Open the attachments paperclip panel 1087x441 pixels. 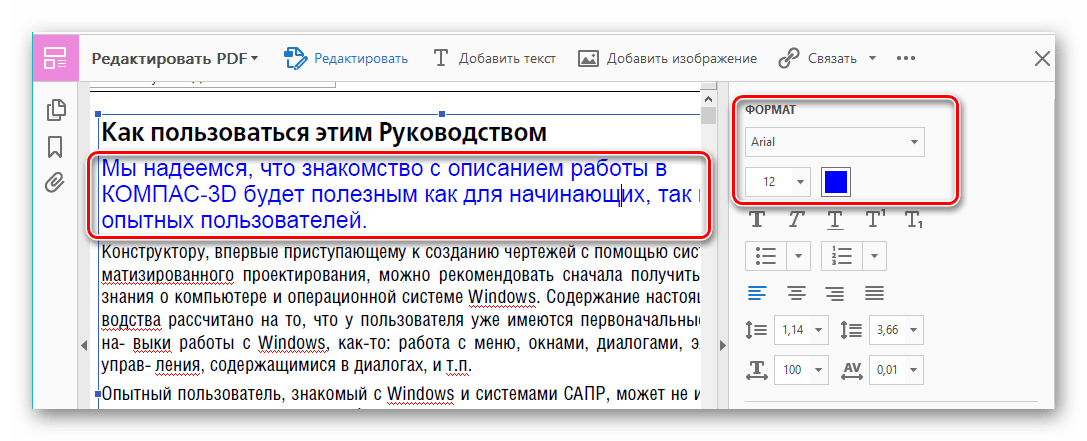click(56, 182)
